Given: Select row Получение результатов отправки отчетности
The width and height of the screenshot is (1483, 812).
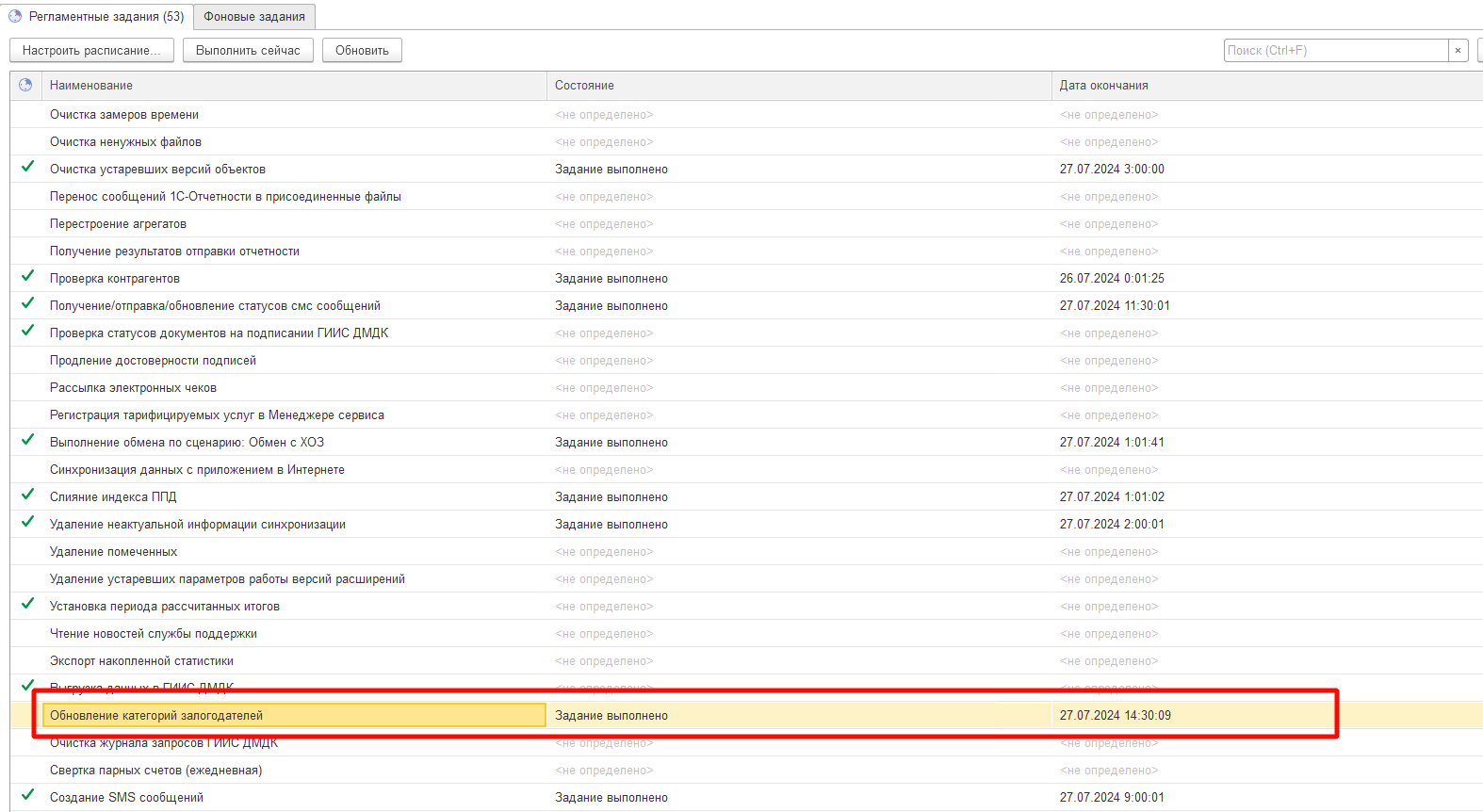Looking at the screenshot, I should (746, 251).
